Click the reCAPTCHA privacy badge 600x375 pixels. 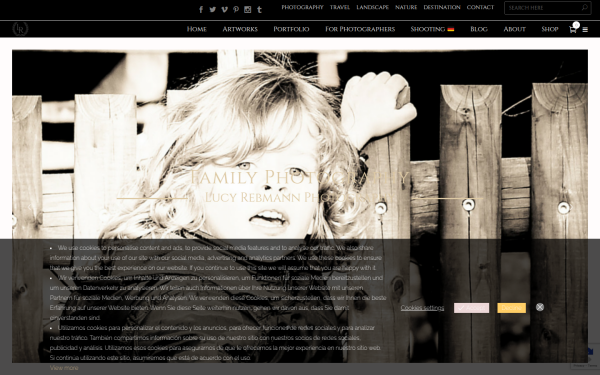(585, 357)
